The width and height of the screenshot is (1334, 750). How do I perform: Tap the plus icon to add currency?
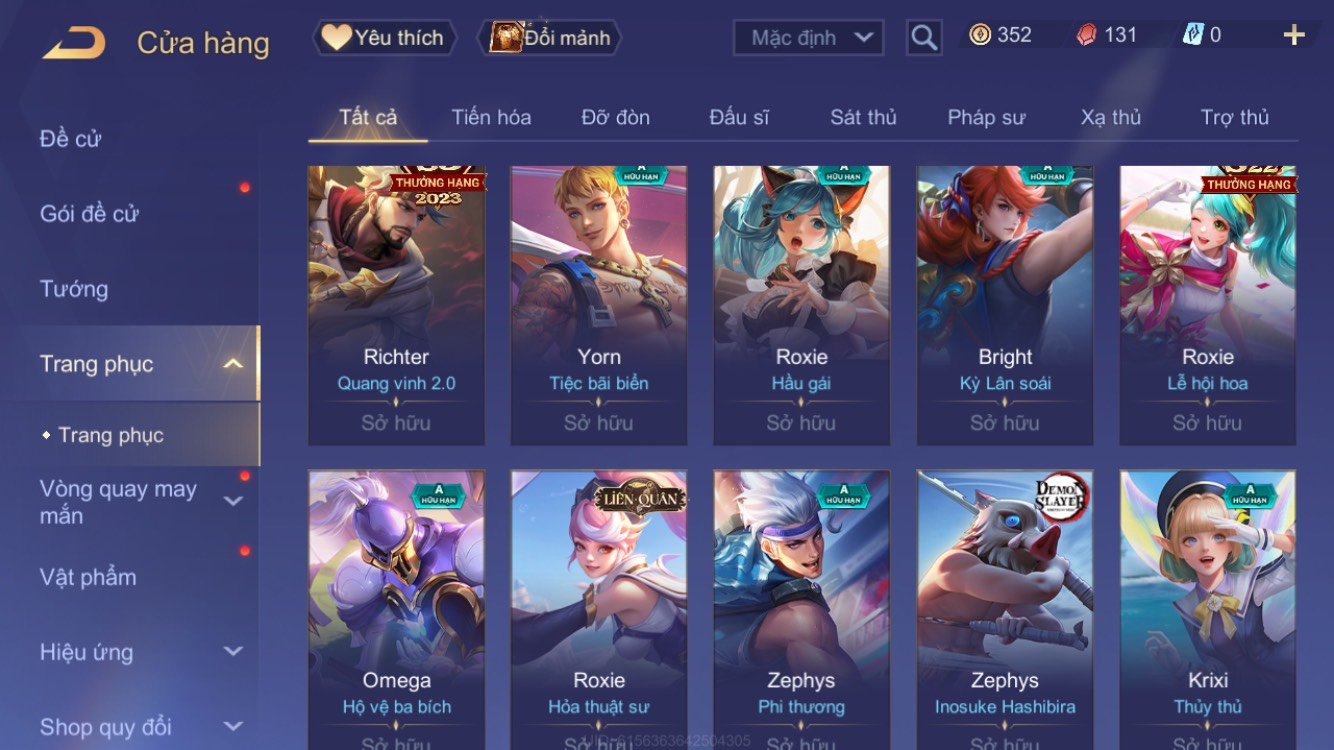click(1294, 36)
